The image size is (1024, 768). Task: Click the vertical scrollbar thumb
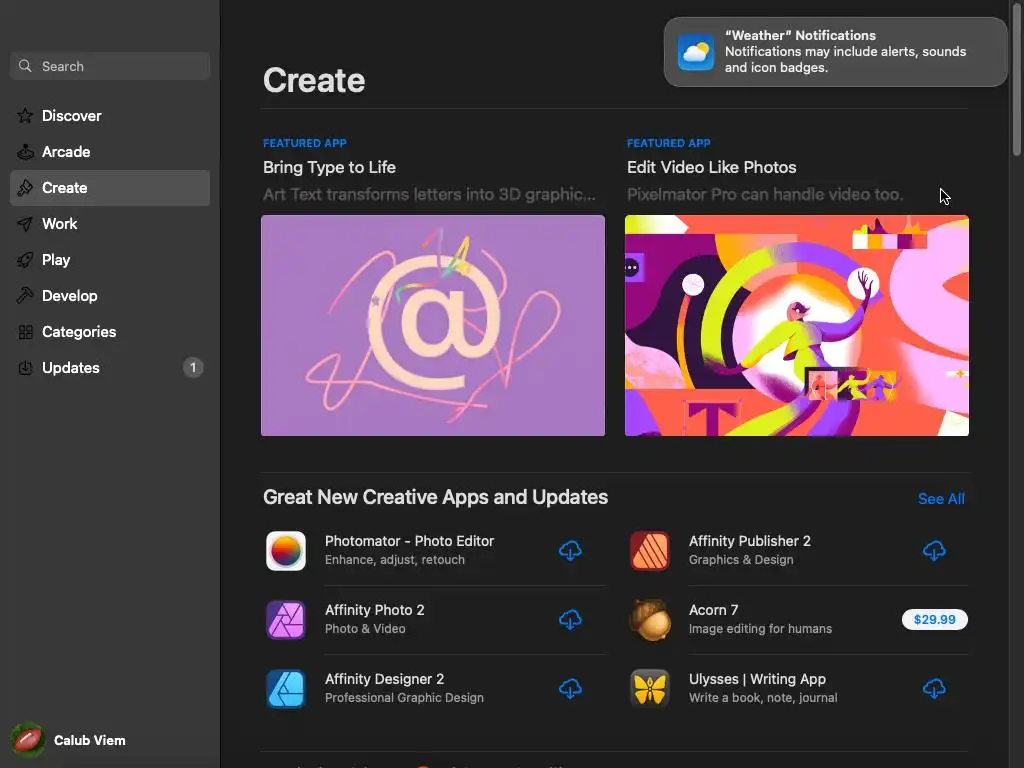[x=1016, y=78]
